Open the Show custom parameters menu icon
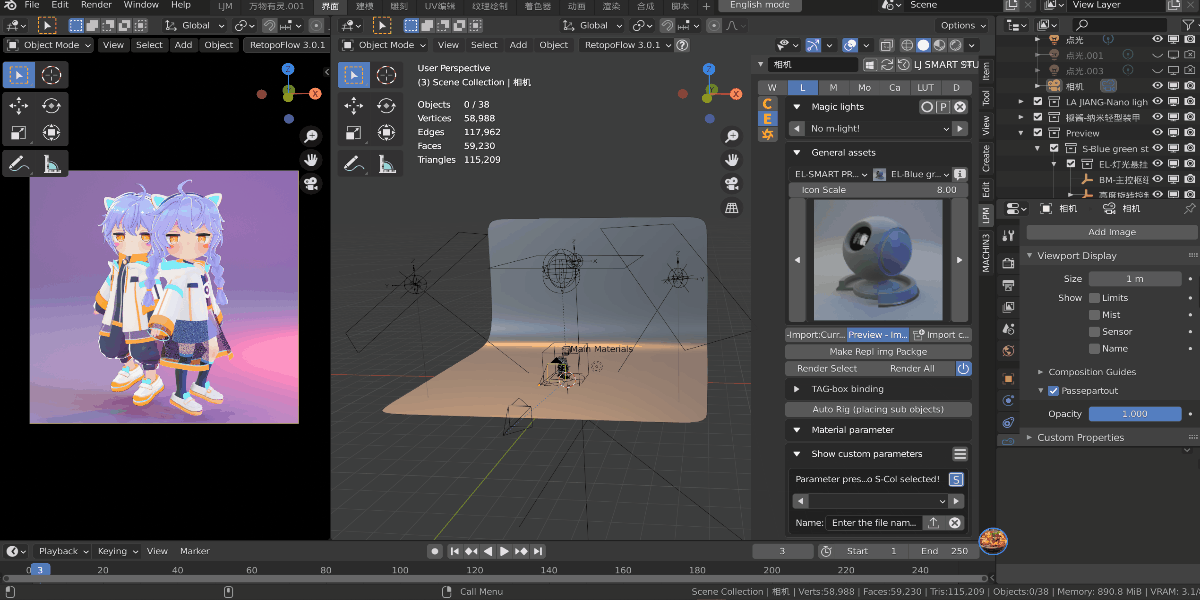 [960, 454]
